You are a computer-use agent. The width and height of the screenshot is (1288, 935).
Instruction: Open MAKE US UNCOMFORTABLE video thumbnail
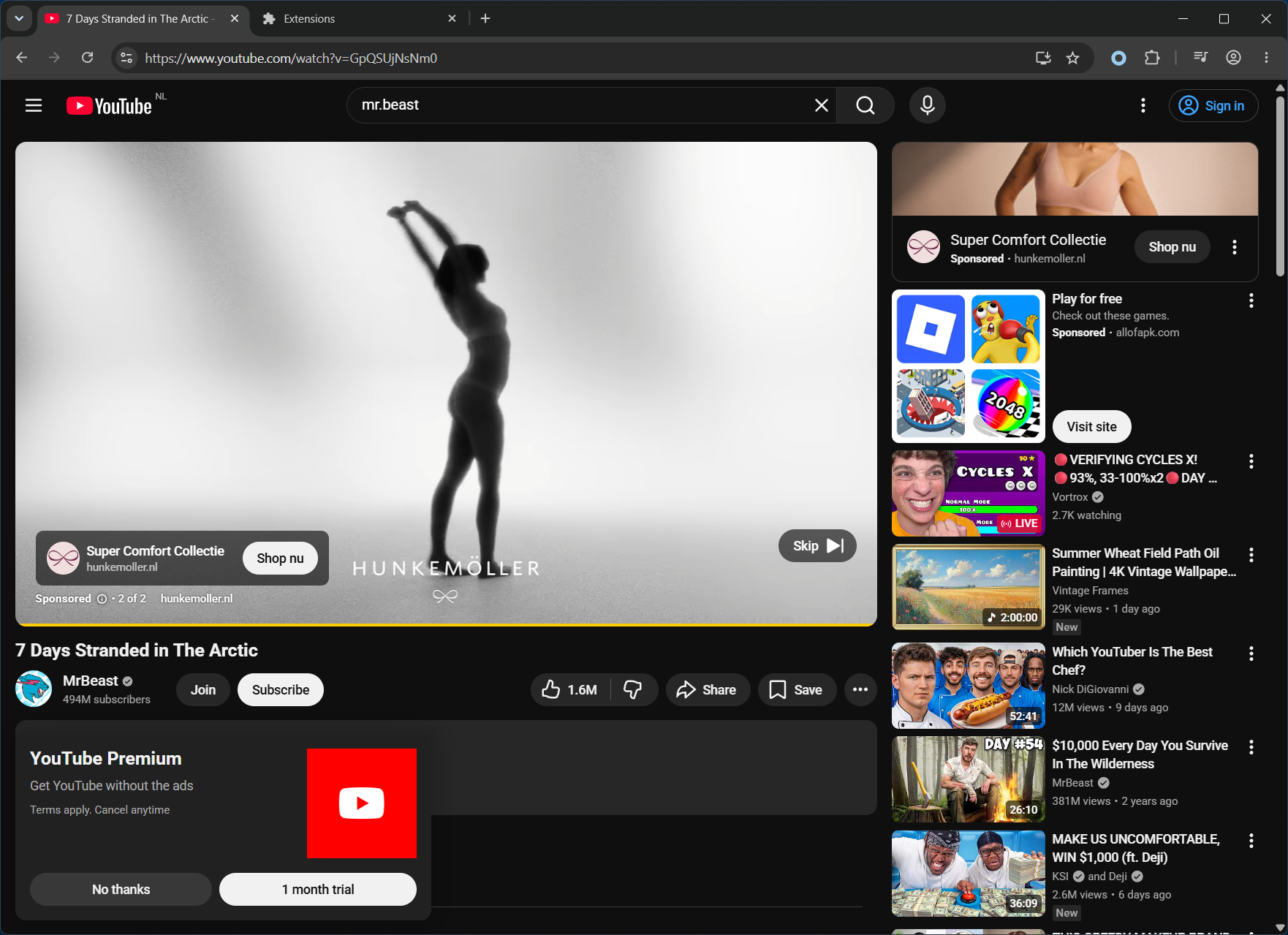coord(968,874)
